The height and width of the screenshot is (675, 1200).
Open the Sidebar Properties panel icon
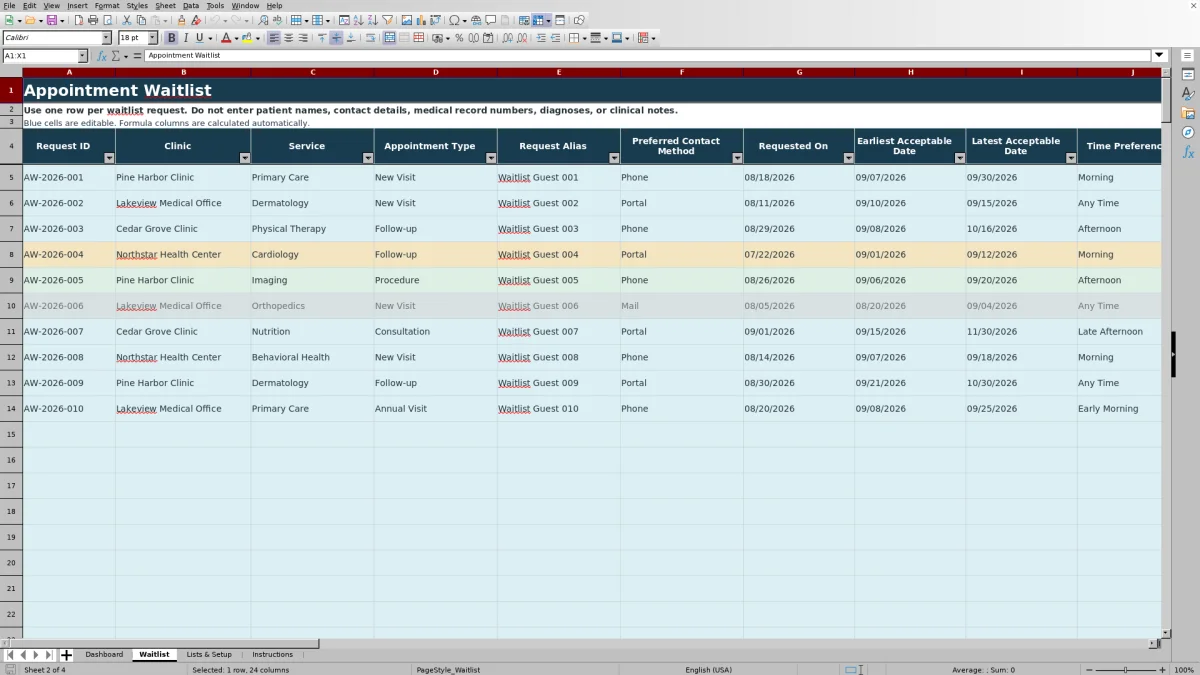pyautogui.click(x=1188, y=75)
